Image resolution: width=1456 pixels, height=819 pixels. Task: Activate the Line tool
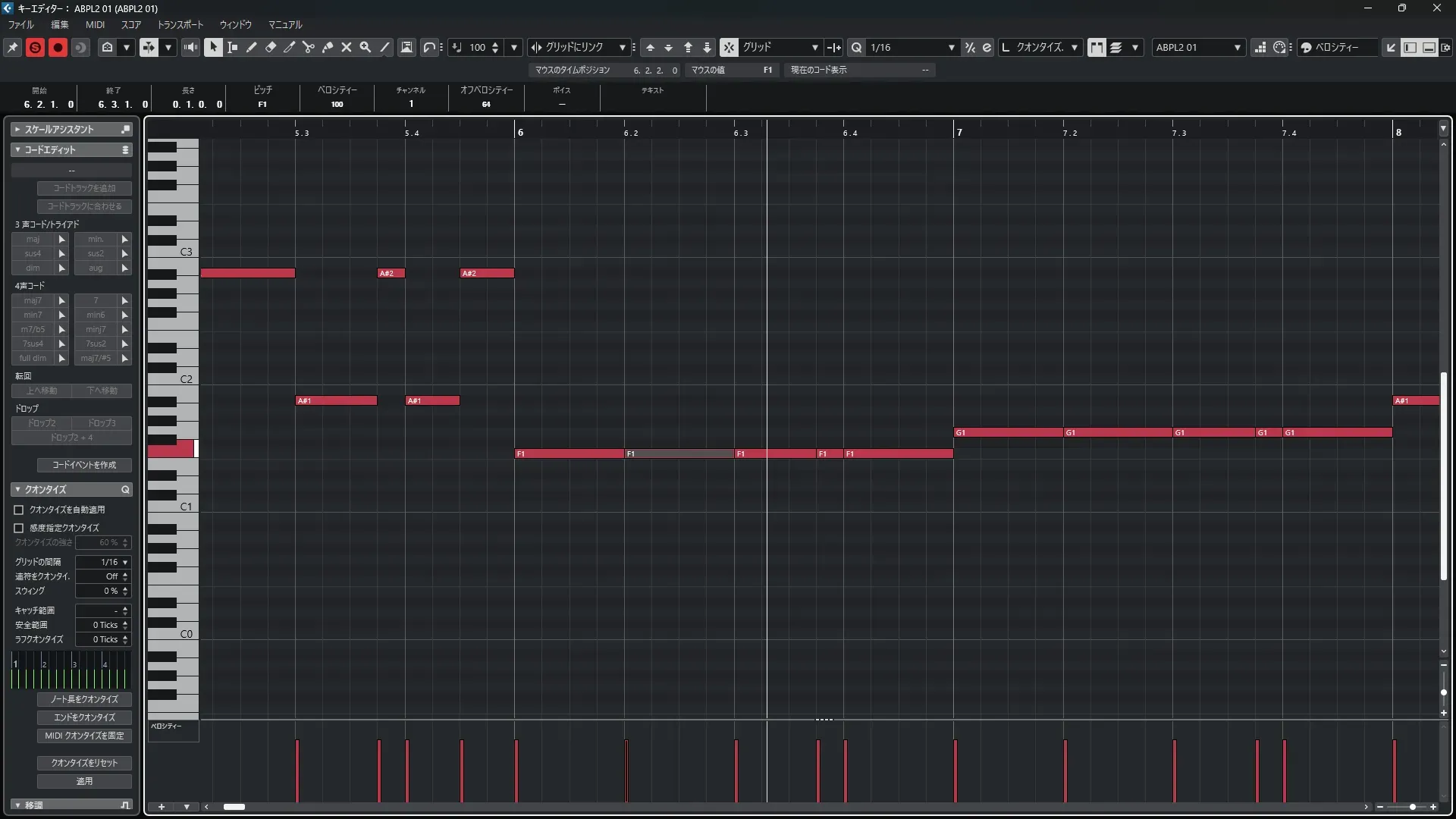(x=385, y=47)
